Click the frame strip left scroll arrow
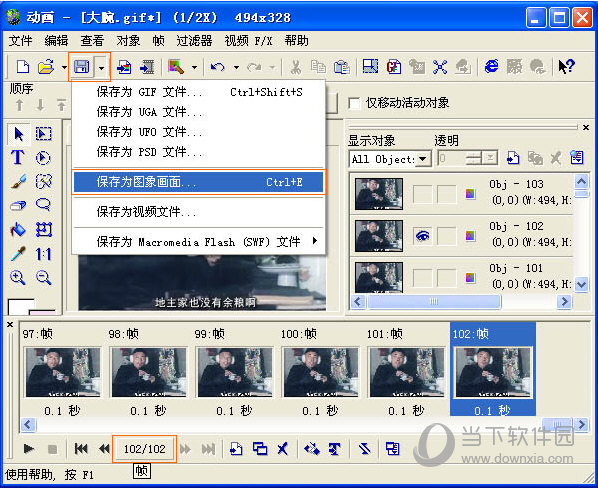598x488 pixels. click(28, 424)
